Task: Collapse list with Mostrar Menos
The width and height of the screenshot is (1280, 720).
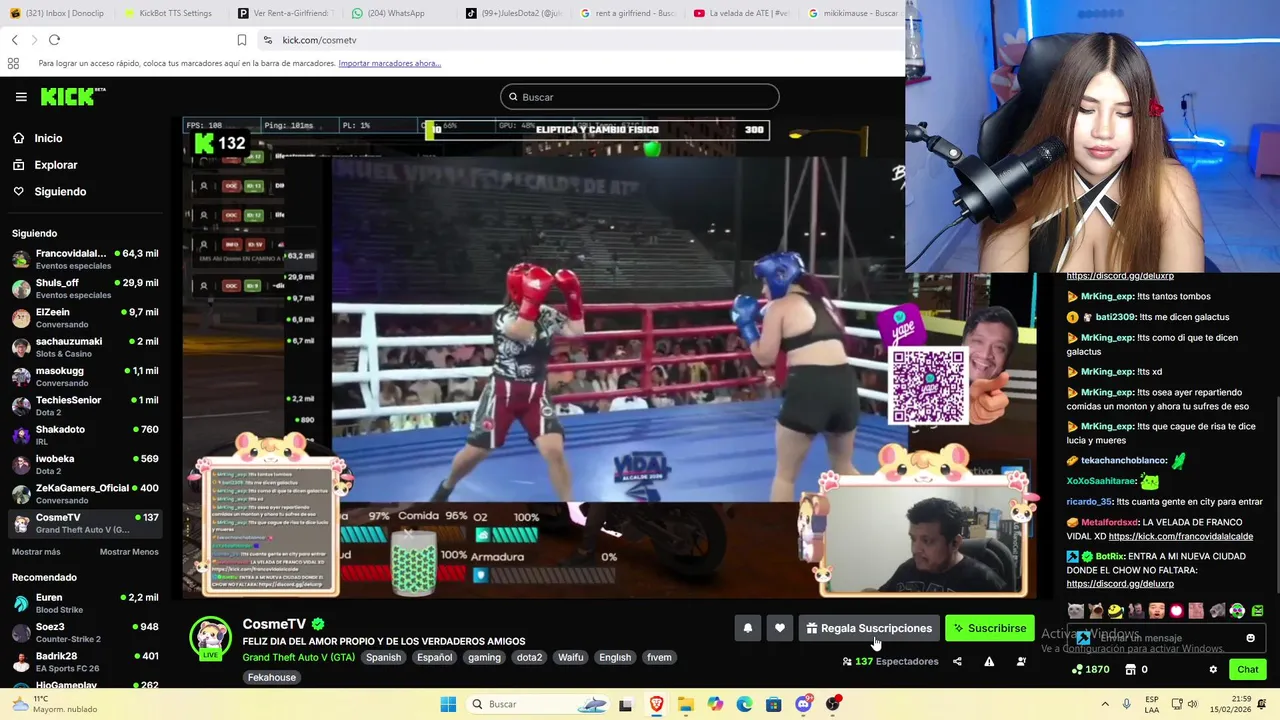Action: 129,552
